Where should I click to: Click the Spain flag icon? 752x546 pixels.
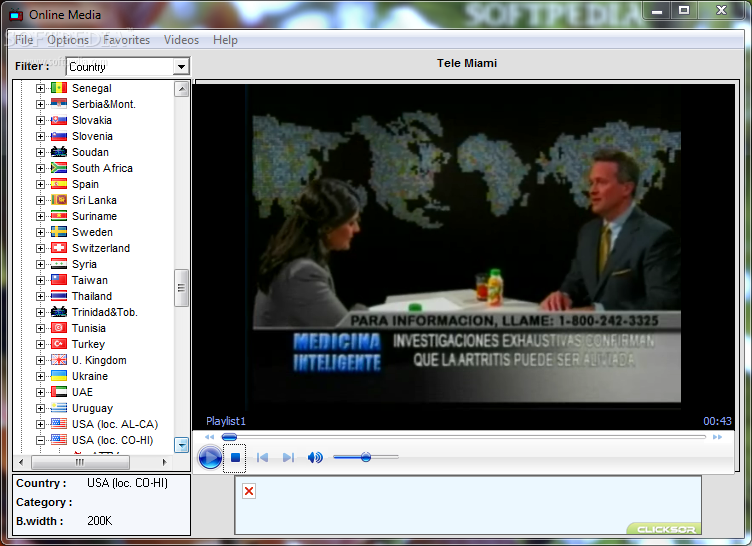coord(59,184)
